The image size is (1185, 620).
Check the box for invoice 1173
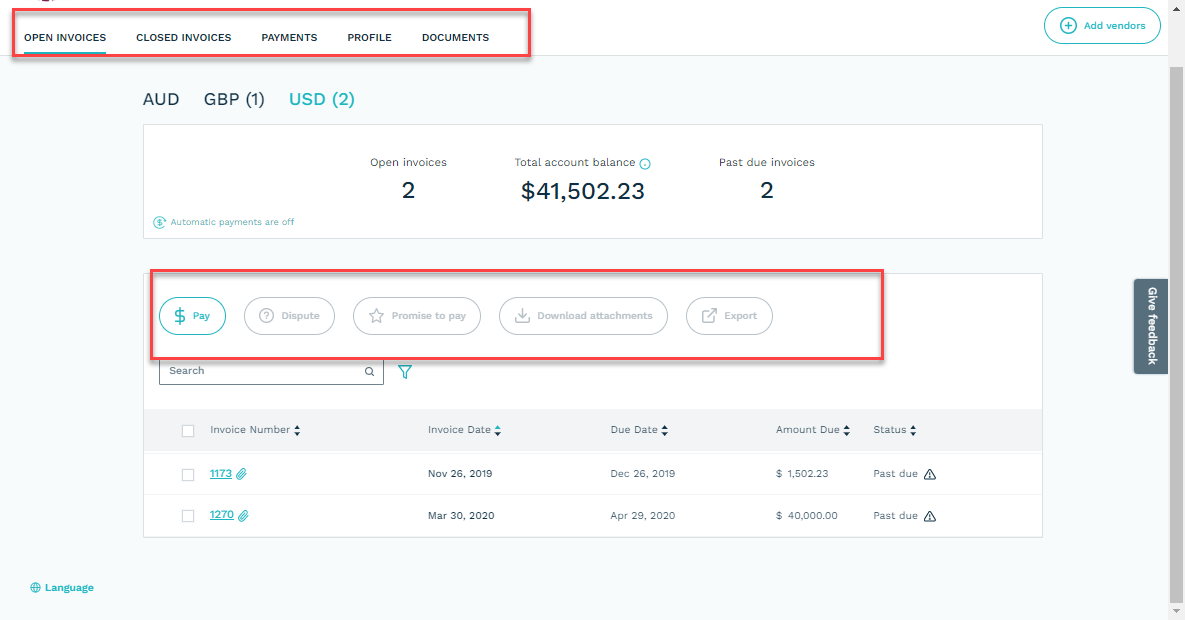[188, 475]
